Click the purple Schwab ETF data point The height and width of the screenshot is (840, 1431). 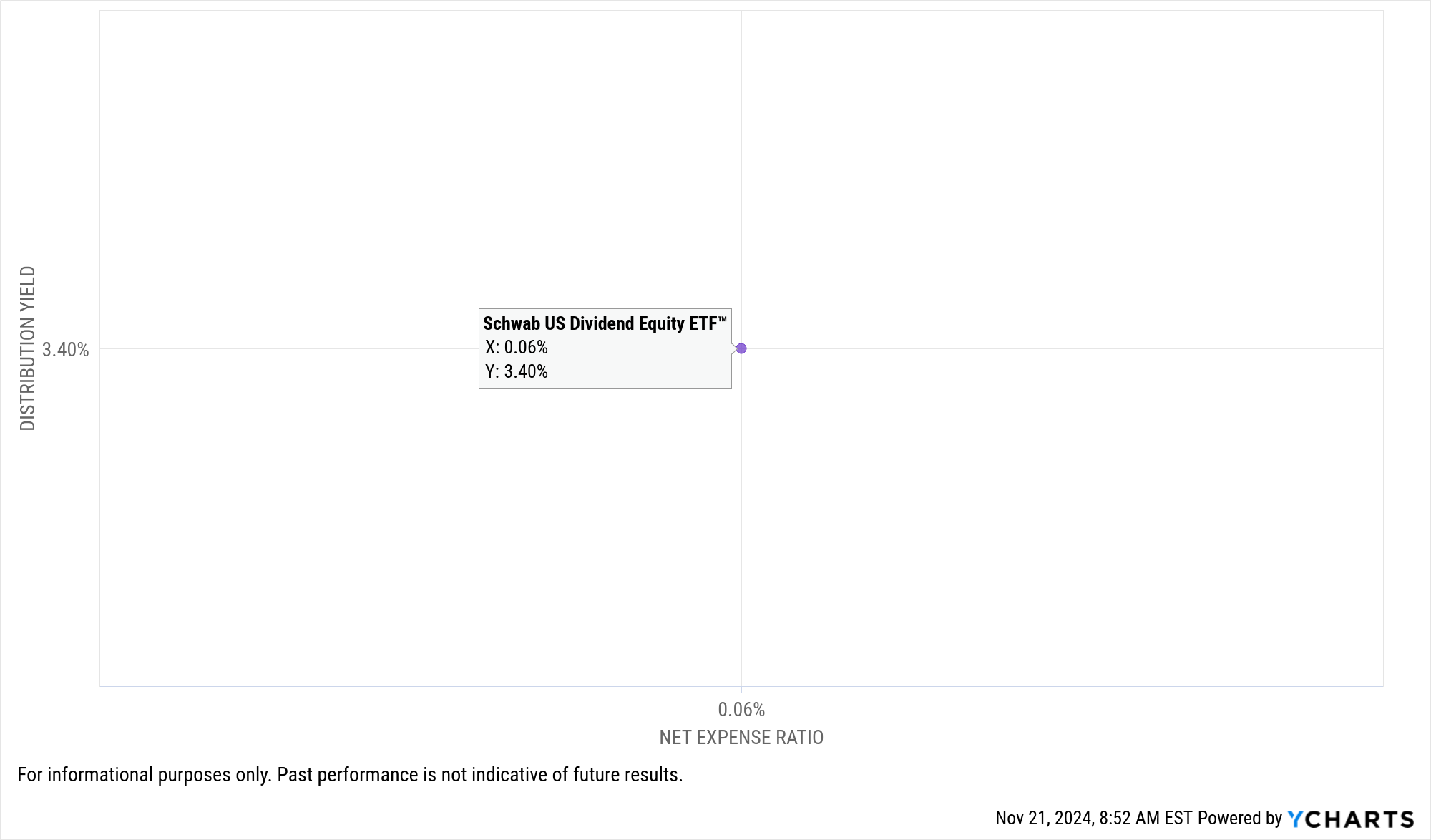(741, 348)
